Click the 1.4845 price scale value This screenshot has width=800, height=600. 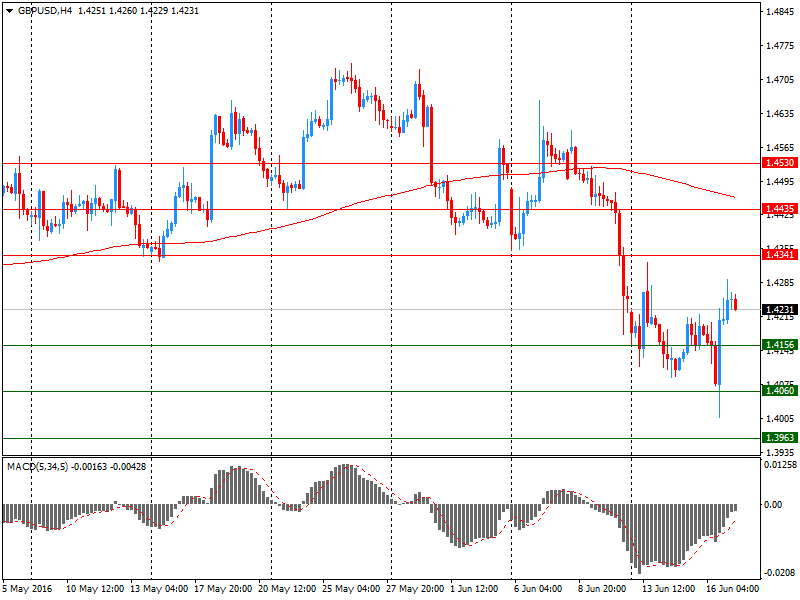(x=780, y=12)
